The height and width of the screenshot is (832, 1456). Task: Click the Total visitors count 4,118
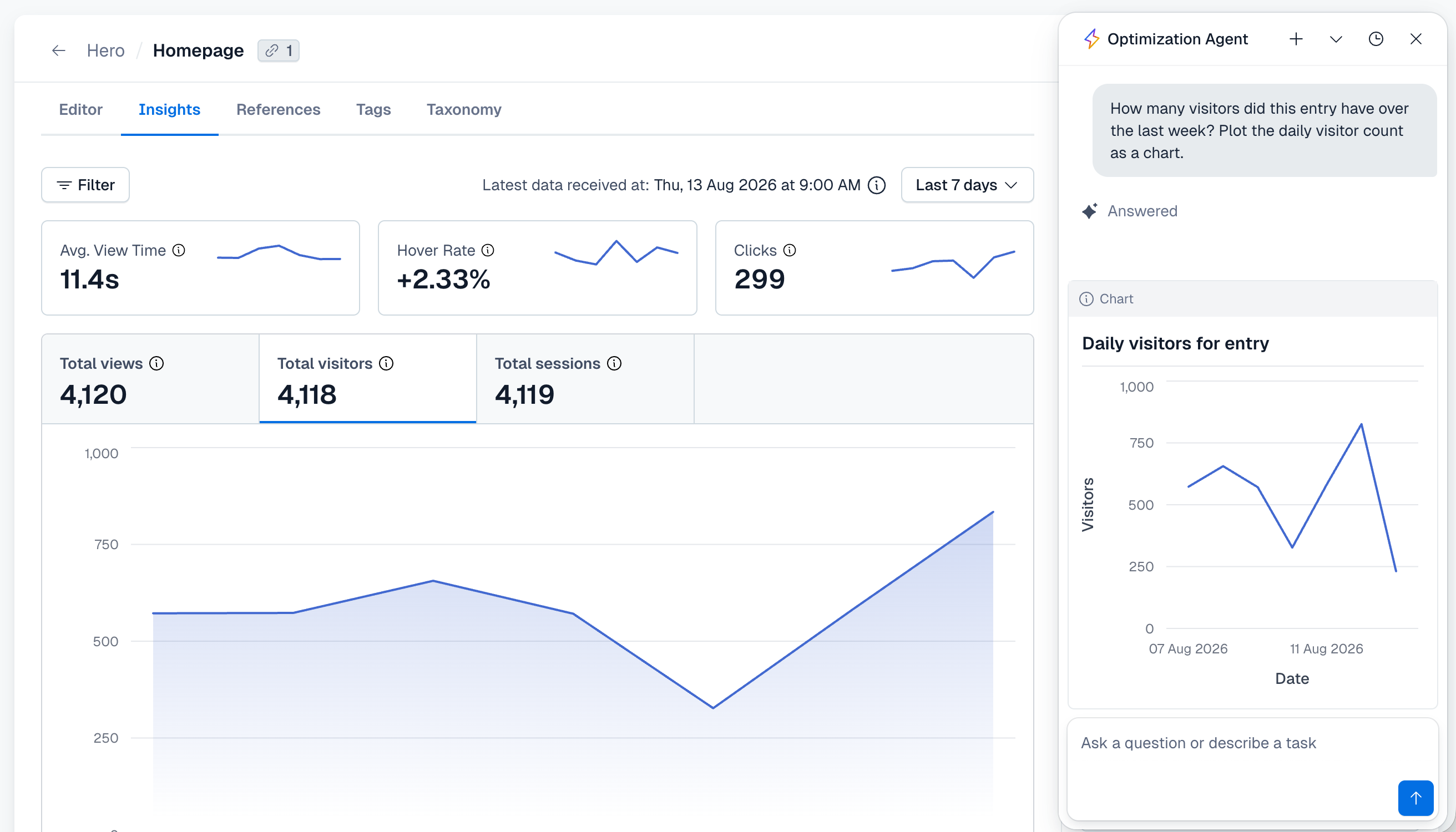tap(307, 395)
